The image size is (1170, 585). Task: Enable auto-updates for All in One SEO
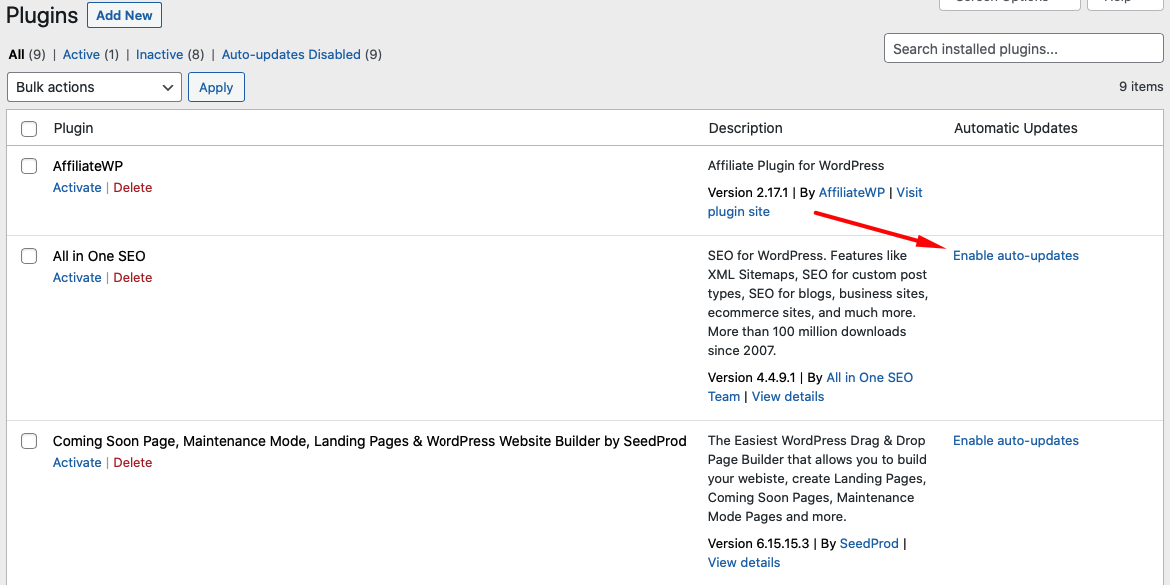(1016, 255)
